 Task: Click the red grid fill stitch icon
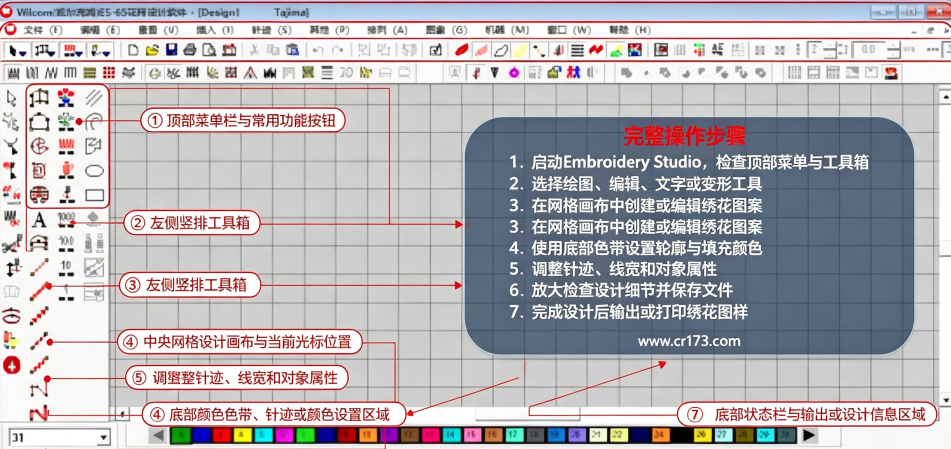point(109,73)
